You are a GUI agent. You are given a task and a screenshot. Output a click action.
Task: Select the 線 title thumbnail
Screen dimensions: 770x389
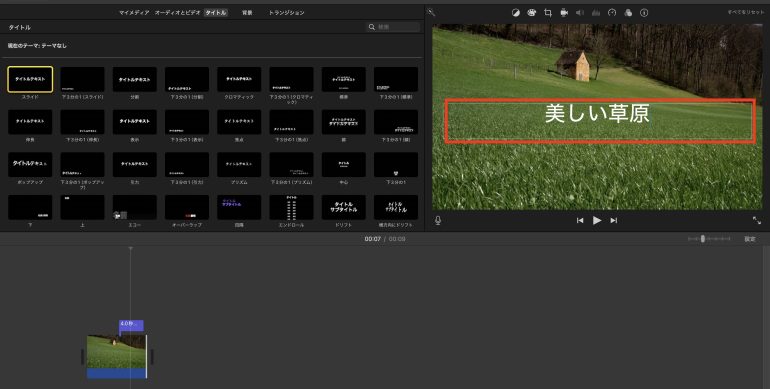coord(344,122)
